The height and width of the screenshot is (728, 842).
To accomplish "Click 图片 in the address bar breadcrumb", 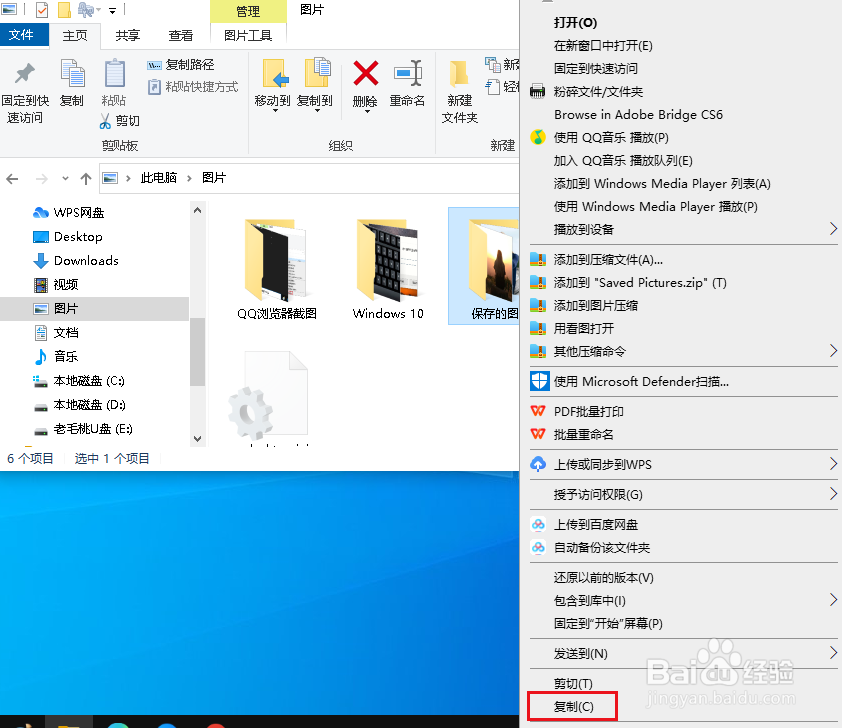I will pyautogui.click(x=214, y=178).
